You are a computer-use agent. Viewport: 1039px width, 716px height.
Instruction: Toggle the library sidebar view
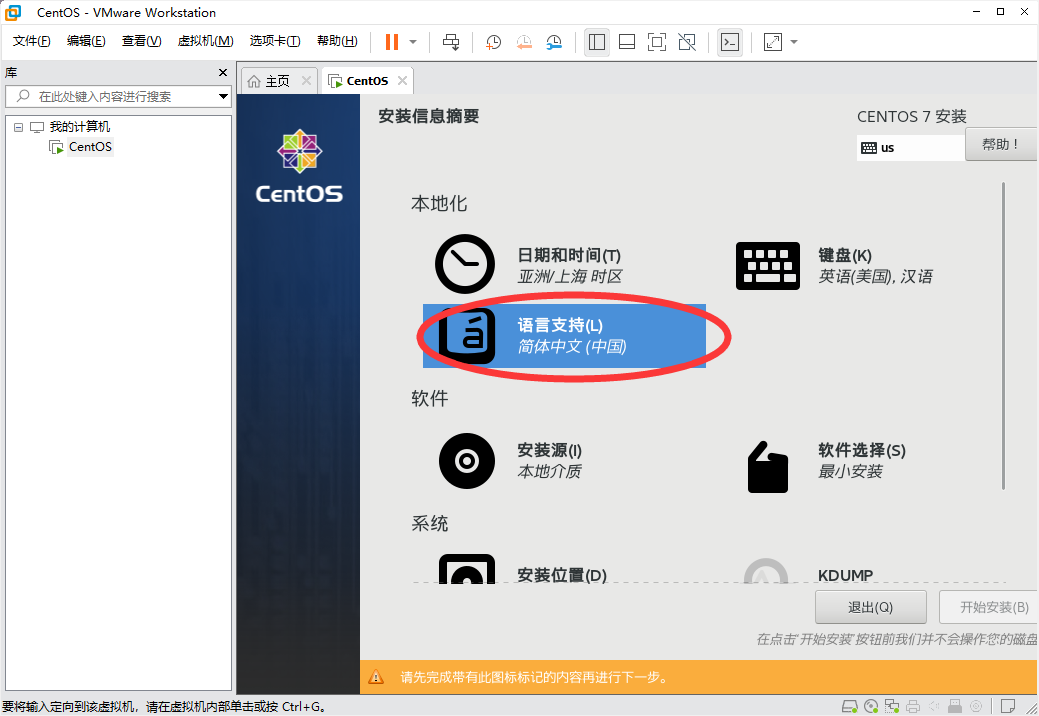tap(596, 42)
